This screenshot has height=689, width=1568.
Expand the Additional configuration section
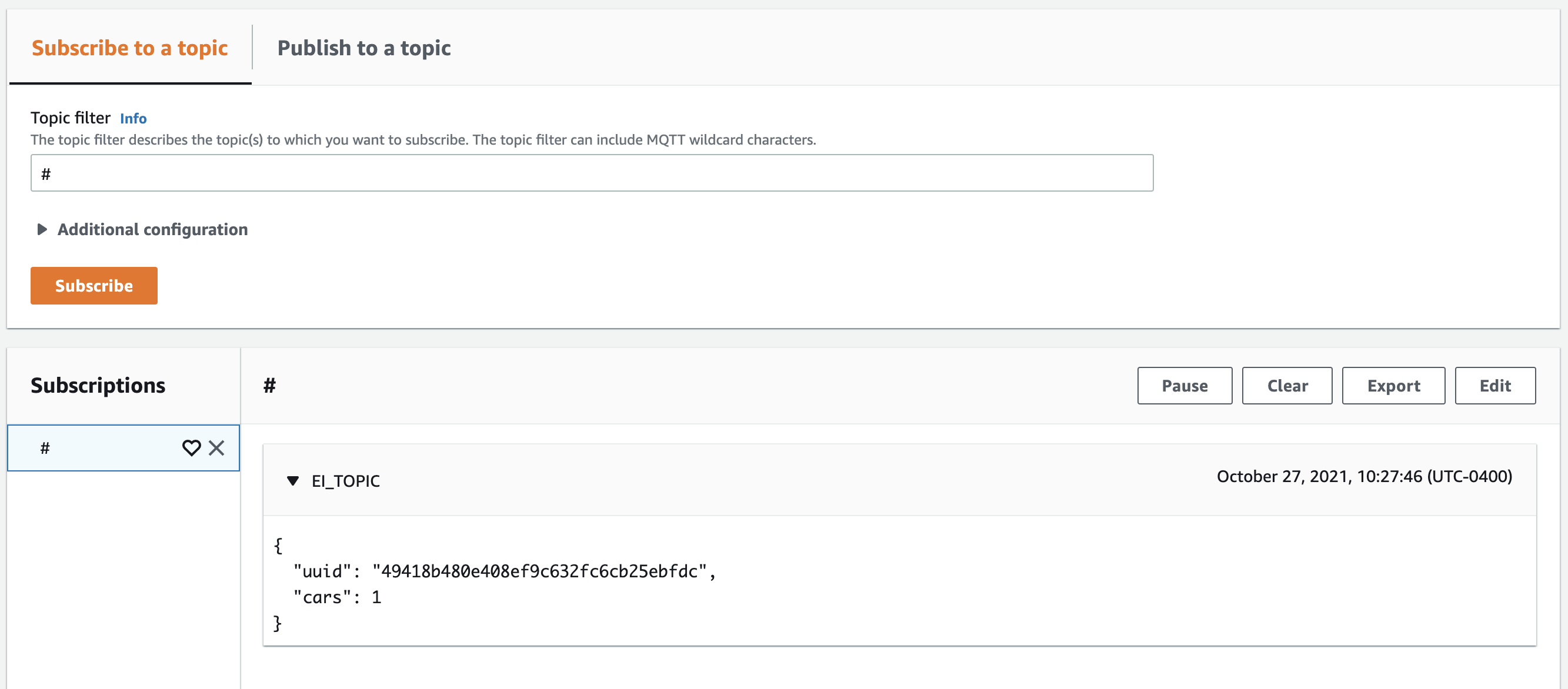[x=152, y=229]
